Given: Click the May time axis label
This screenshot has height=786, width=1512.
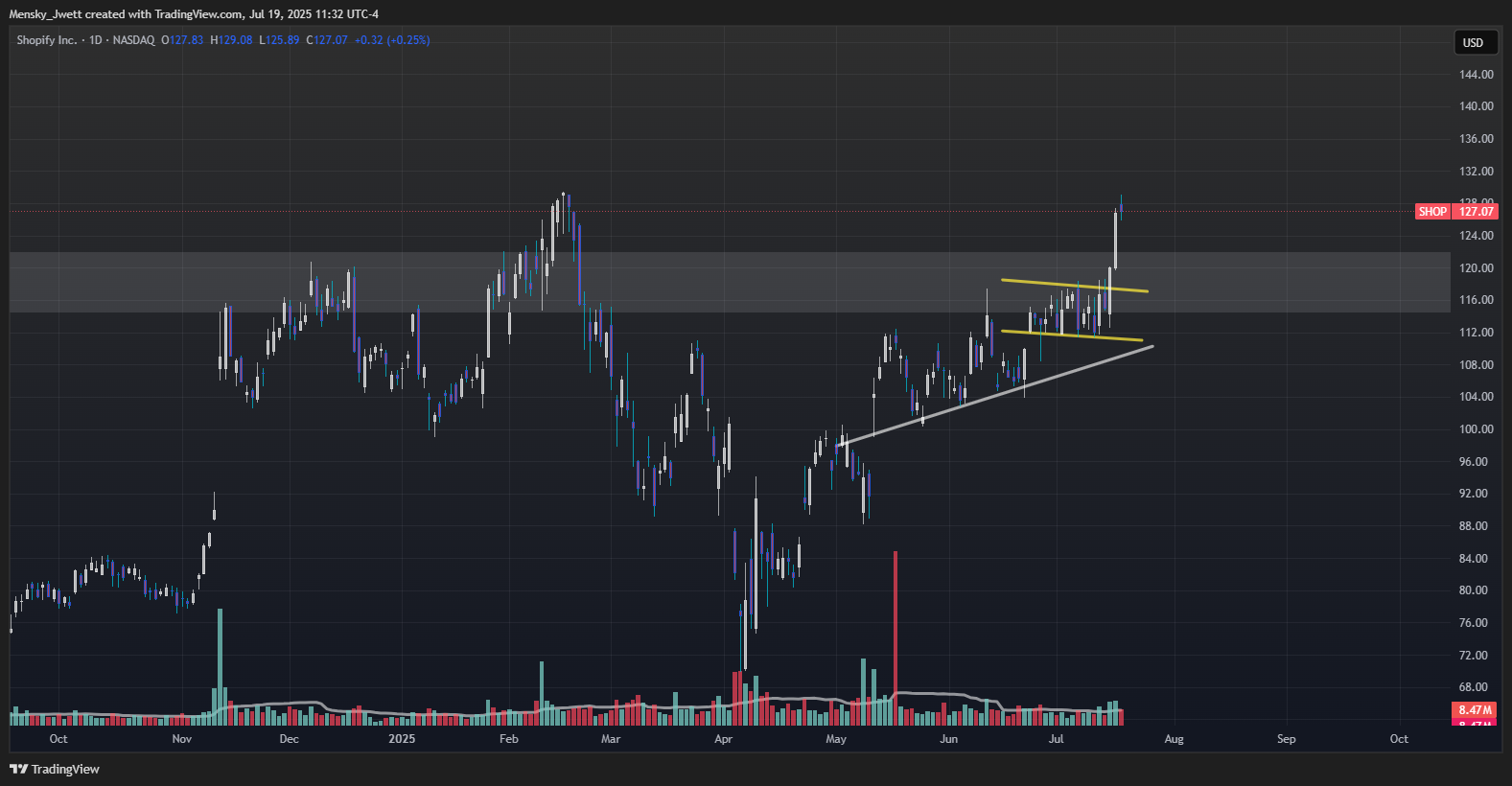Looking at the screenshot, I should coord(836,739).
